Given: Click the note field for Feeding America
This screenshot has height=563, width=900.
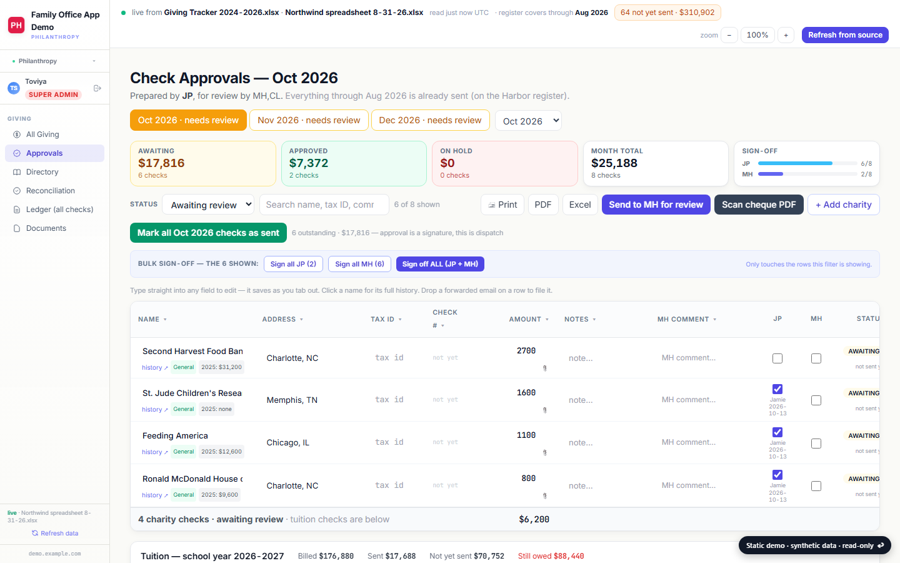Looking at the screenshot, I should pyautogui.click(x=606, y=443).
